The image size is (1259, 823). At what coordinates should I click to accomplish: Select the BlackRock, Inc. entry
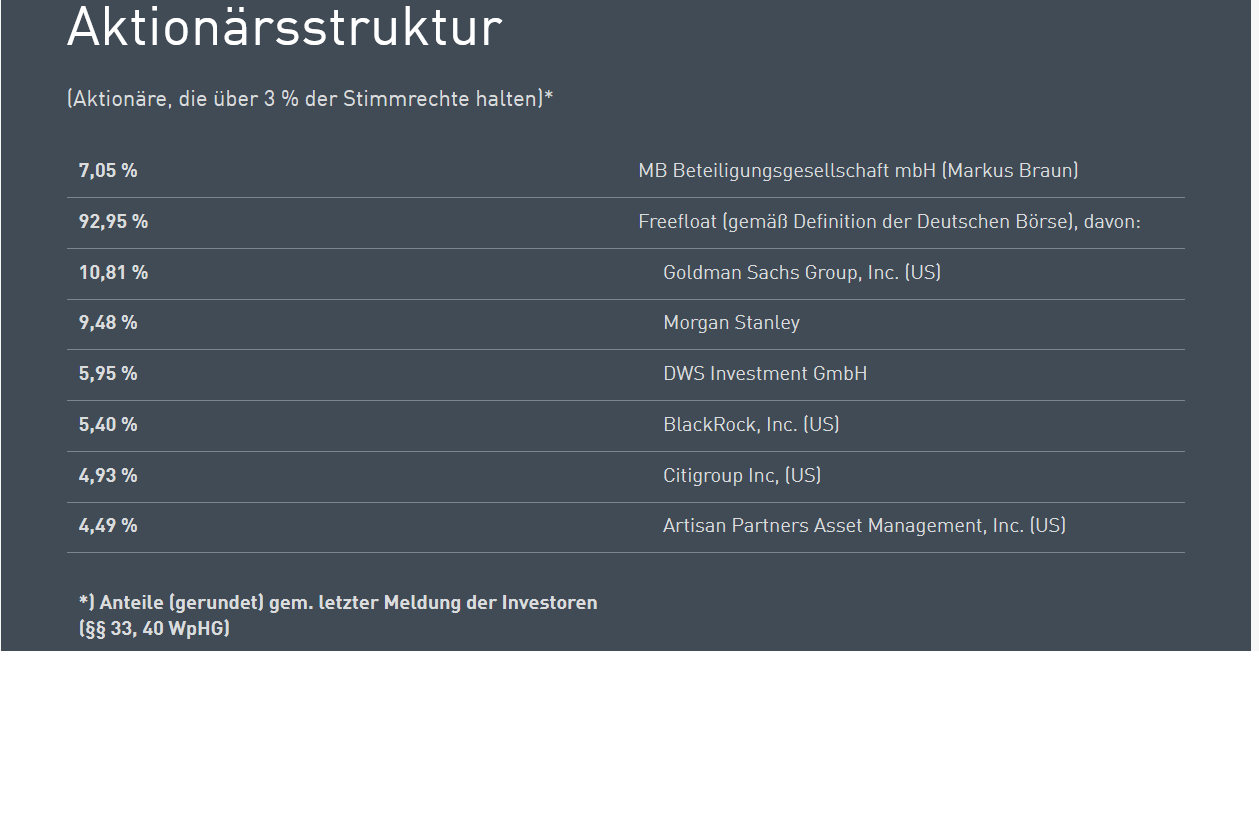click(751, 424)
